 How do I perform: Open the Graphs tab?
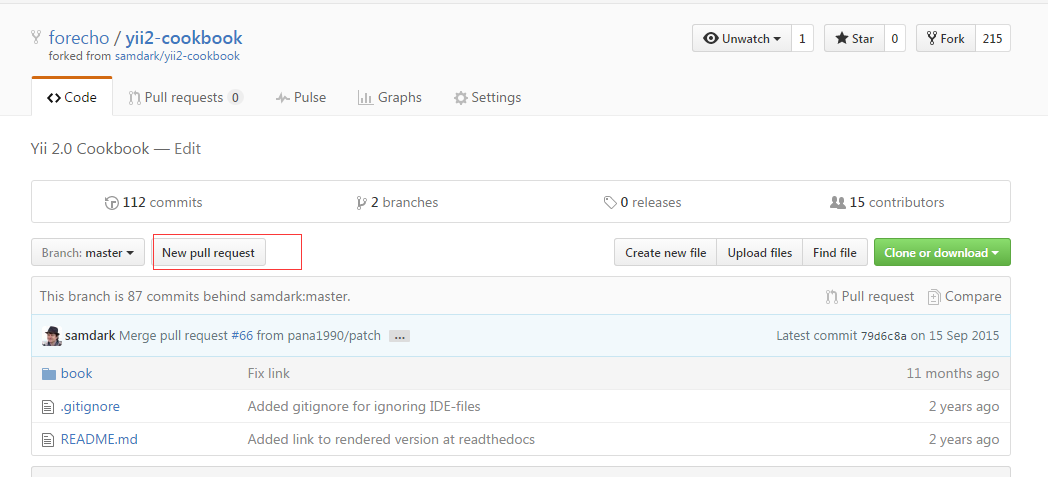pos(390,98)
